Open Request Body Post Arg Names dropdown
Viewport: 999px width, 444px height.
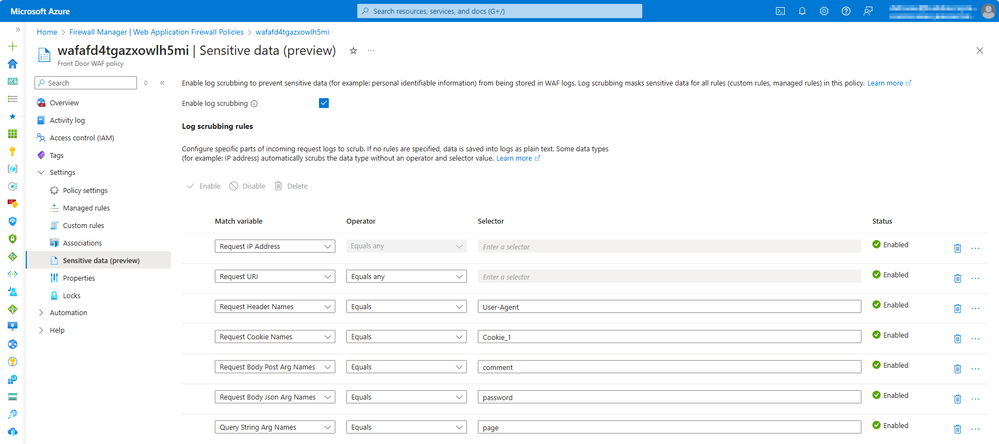point(275,367)
